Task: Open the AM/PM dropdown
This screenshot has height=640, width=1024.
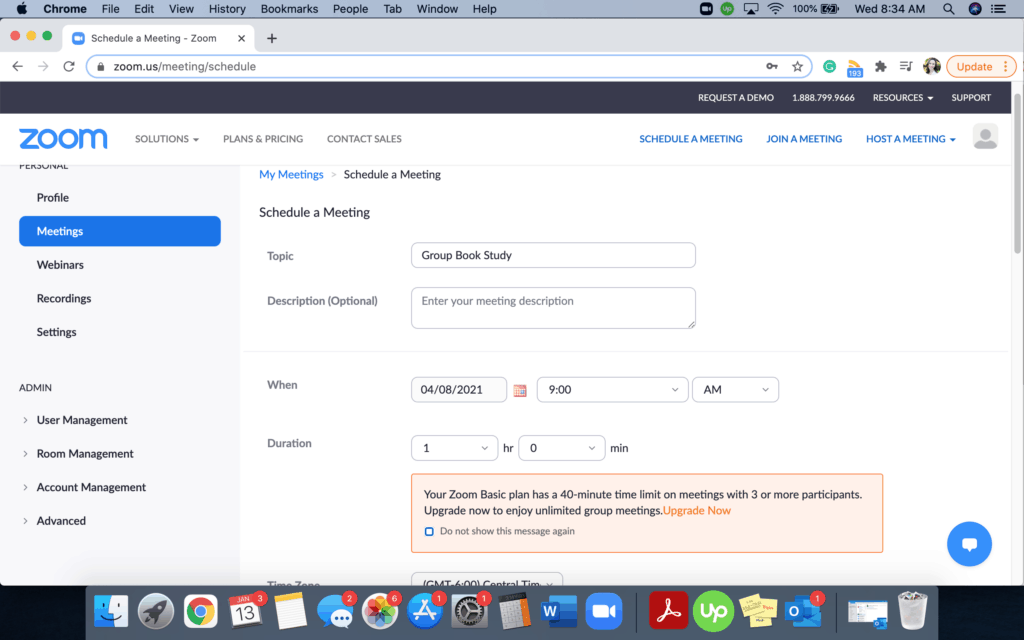Action: coord(735,390)
